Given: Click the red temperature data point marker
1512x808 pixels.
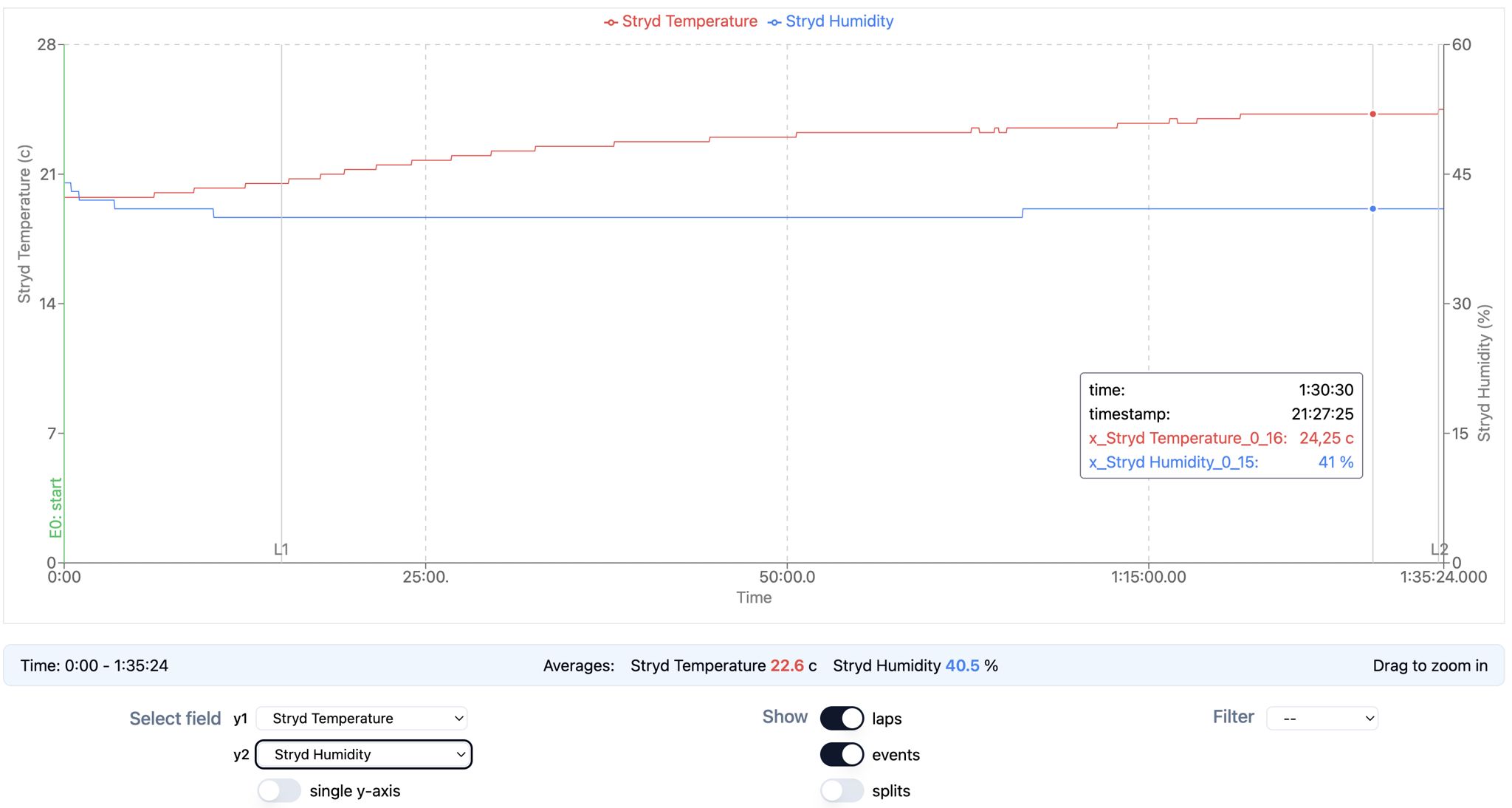Looking at the screenshot, I should click(x=1372, y=114).
